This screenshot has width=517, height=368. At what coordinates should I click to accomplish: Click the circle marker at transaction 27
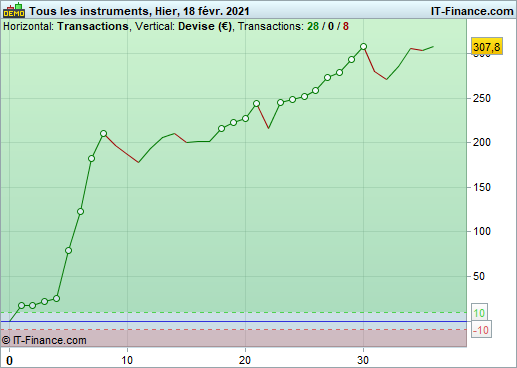coord(327,77)
